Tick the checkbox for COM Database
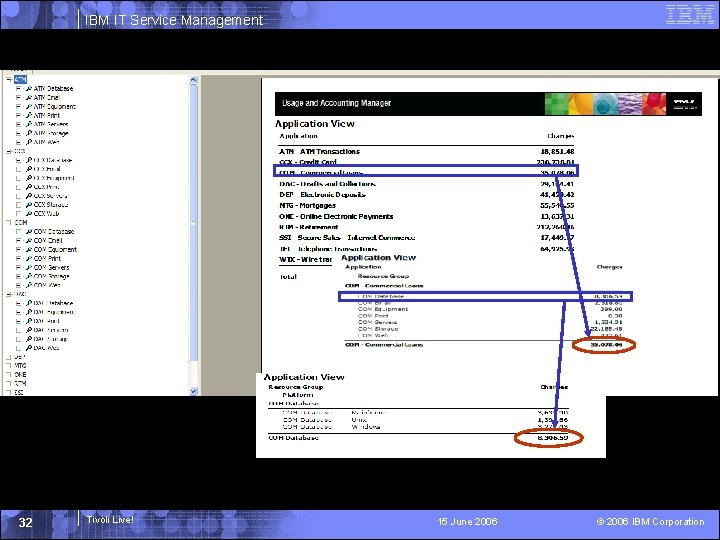Image resolution: width=720 pixels, height=540 pixels. 18,232
